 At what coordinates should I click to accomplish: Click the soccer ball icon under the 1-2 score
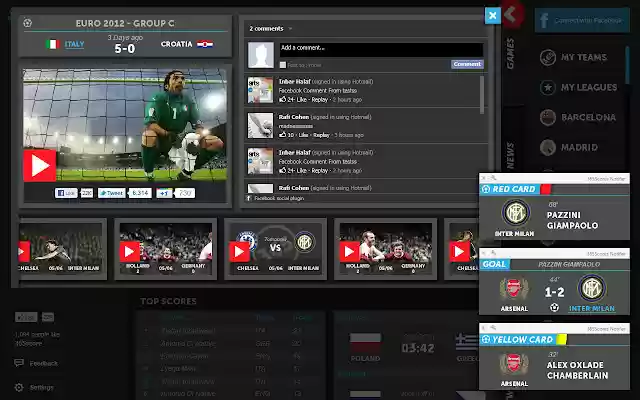click(554, 307)
